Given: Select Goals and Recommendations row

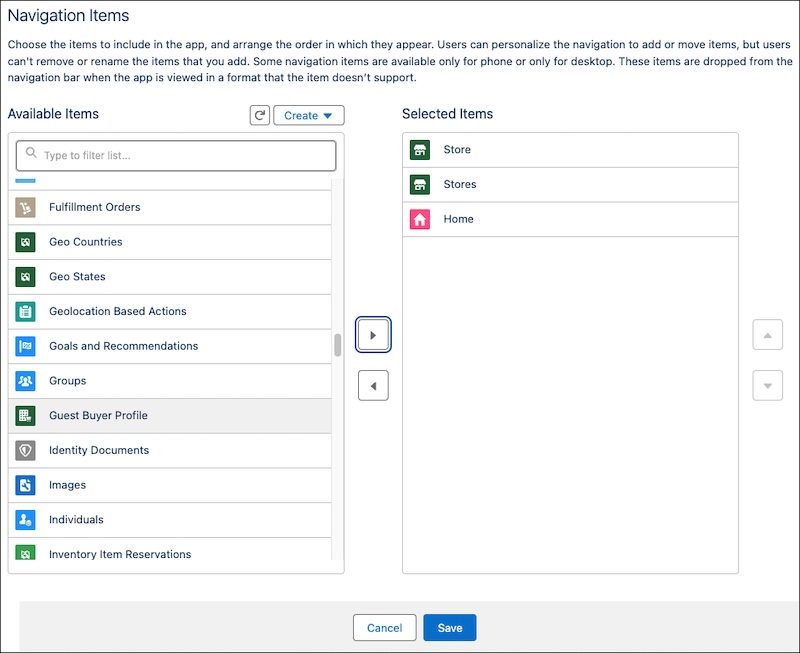Looking at the screenshot, I should pyautogui.click(x=170, y=346).
